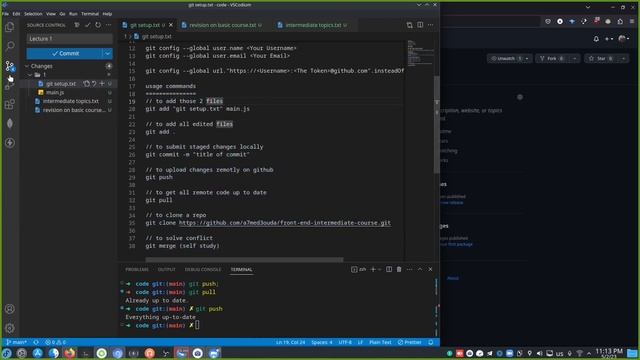The width and height of the screenshot is (640, 360).
Task: Collapse the Changes section
Action: pos(27,66)
